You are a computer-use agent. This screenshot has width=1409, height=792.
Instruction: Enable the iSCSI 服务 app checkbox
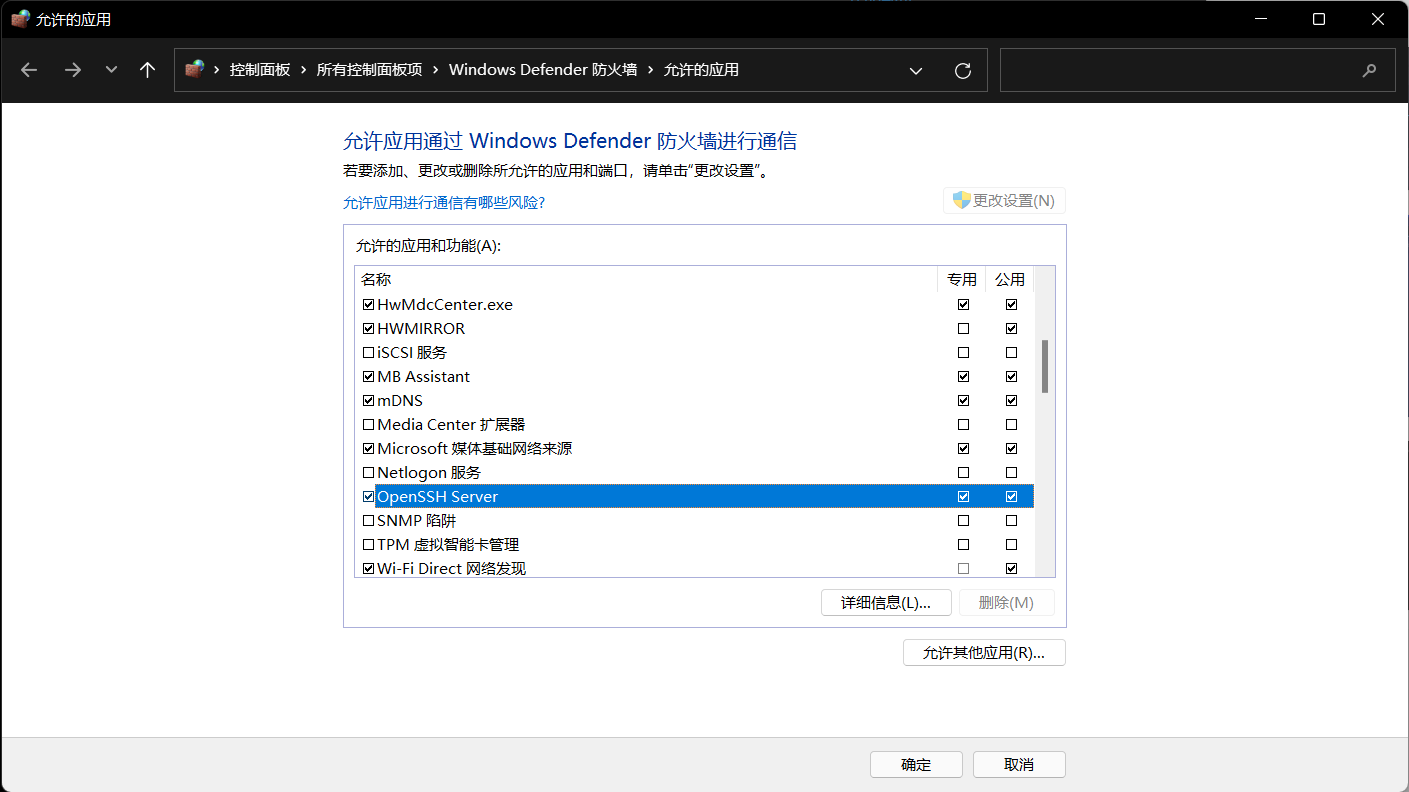coord(368,353)
